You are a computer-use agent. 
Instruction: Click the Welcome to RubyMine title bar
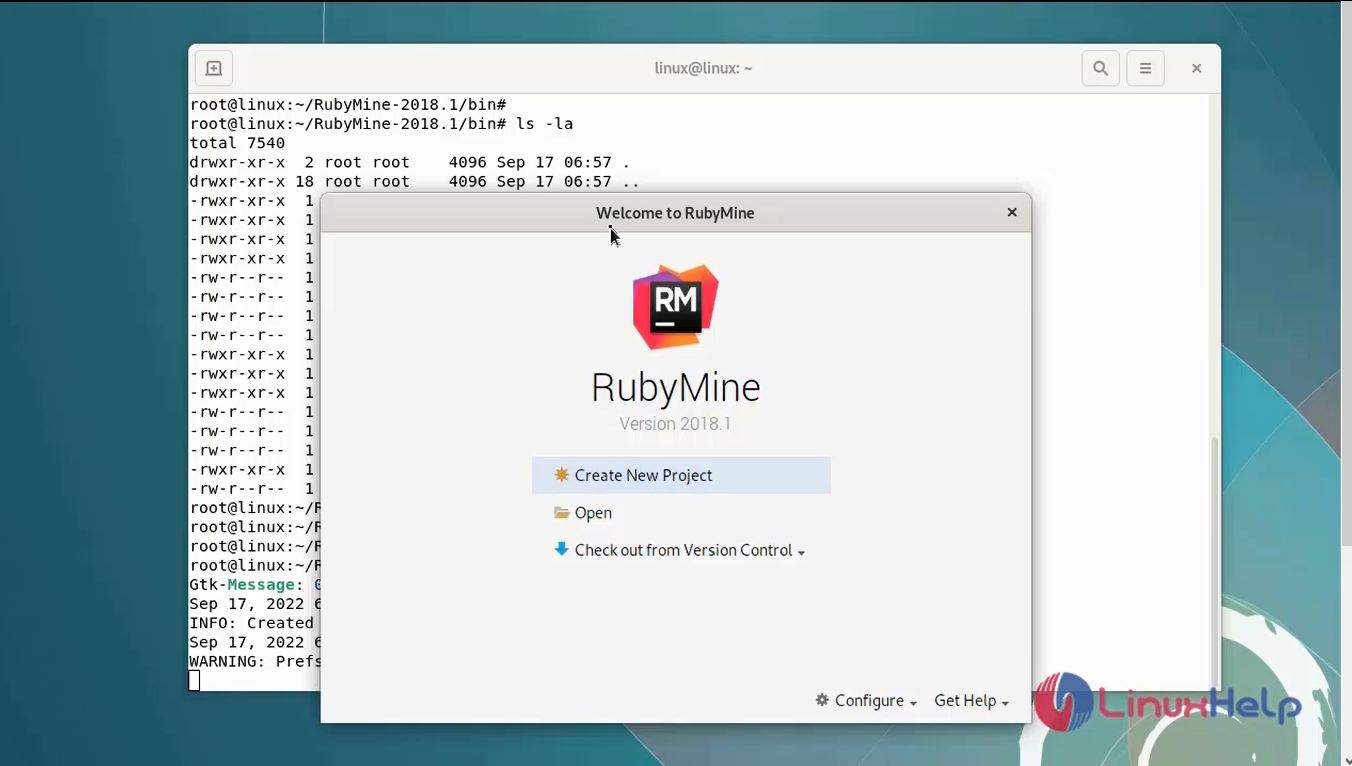(675, 212)
